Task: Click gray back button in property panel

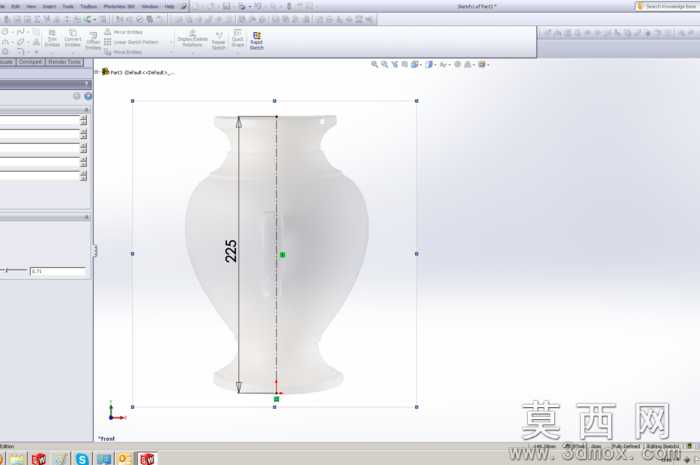Action: (77, 96)
